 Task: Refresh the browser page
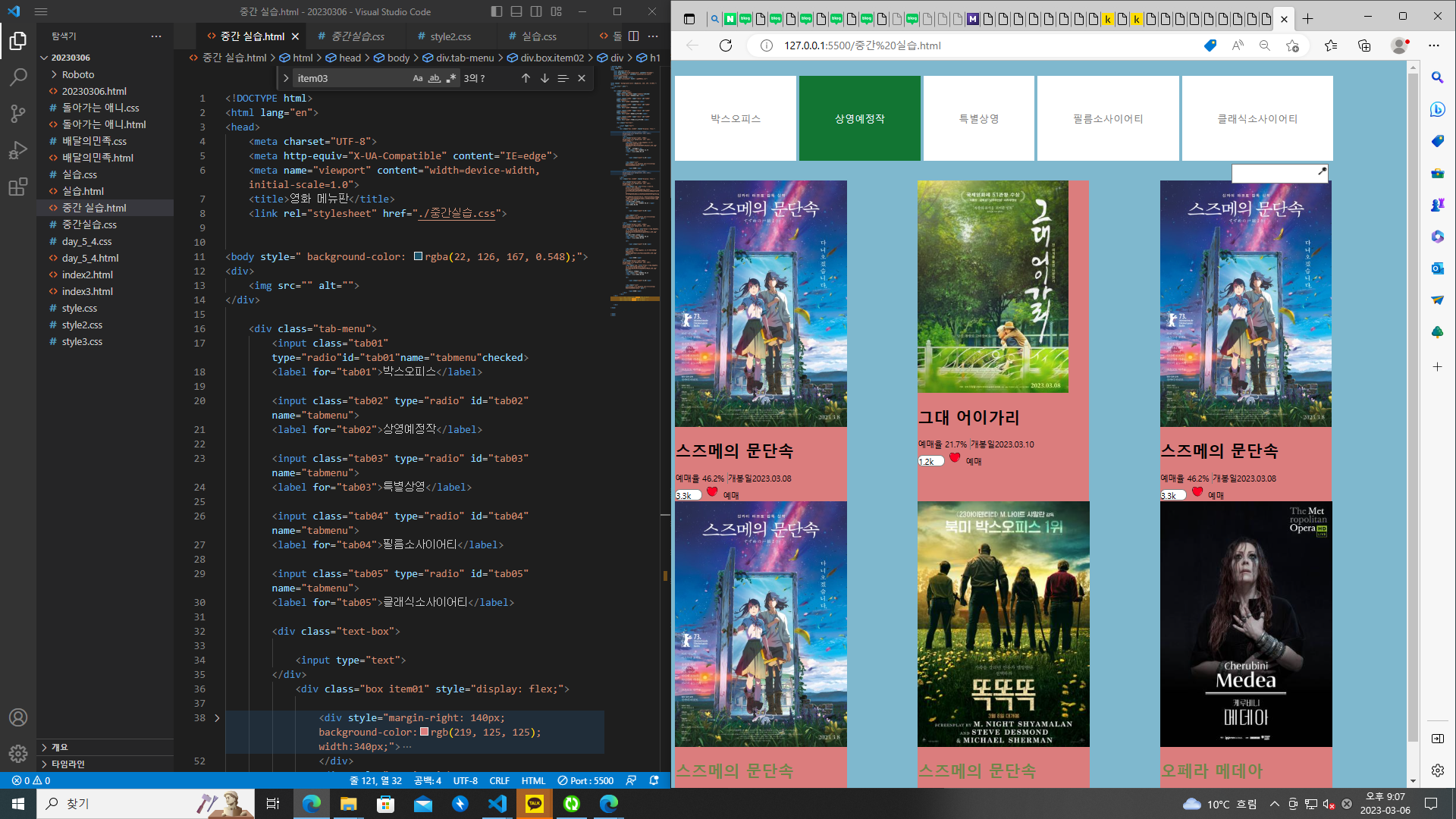(x=726, y=45)
